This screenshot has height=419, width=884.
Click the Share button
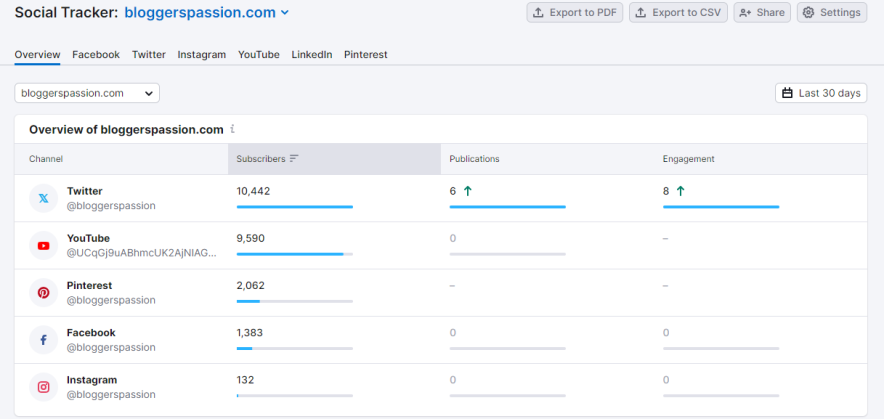[762, 12]
